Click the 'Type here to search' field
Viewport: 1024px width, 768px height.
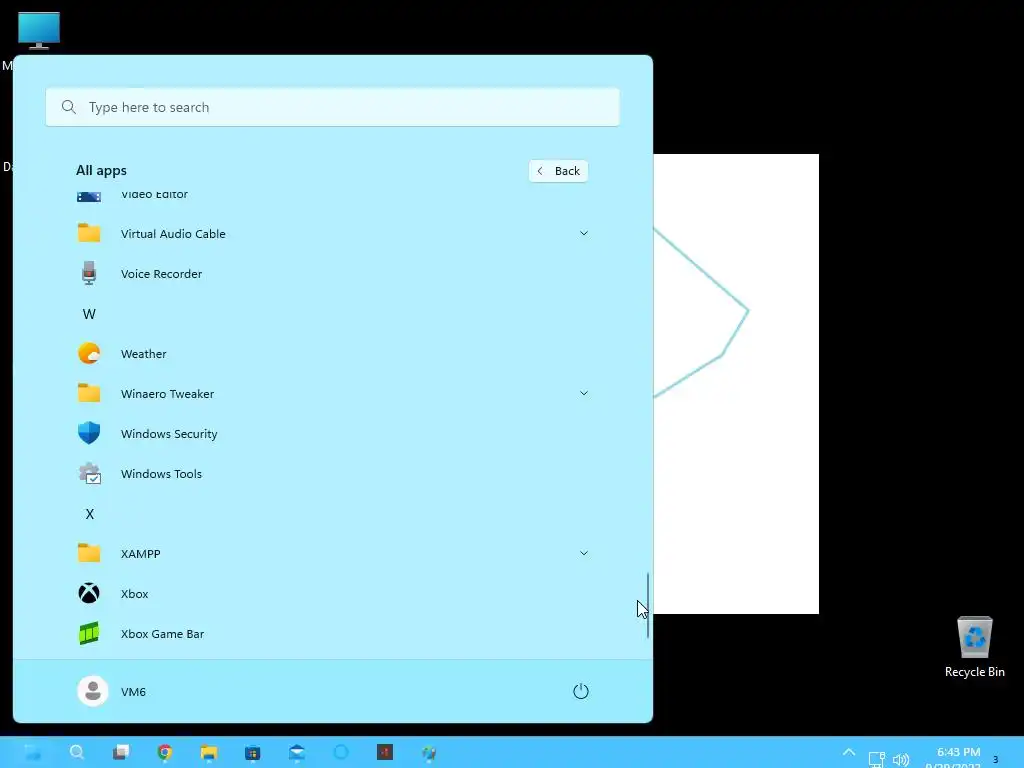point(332,106)
